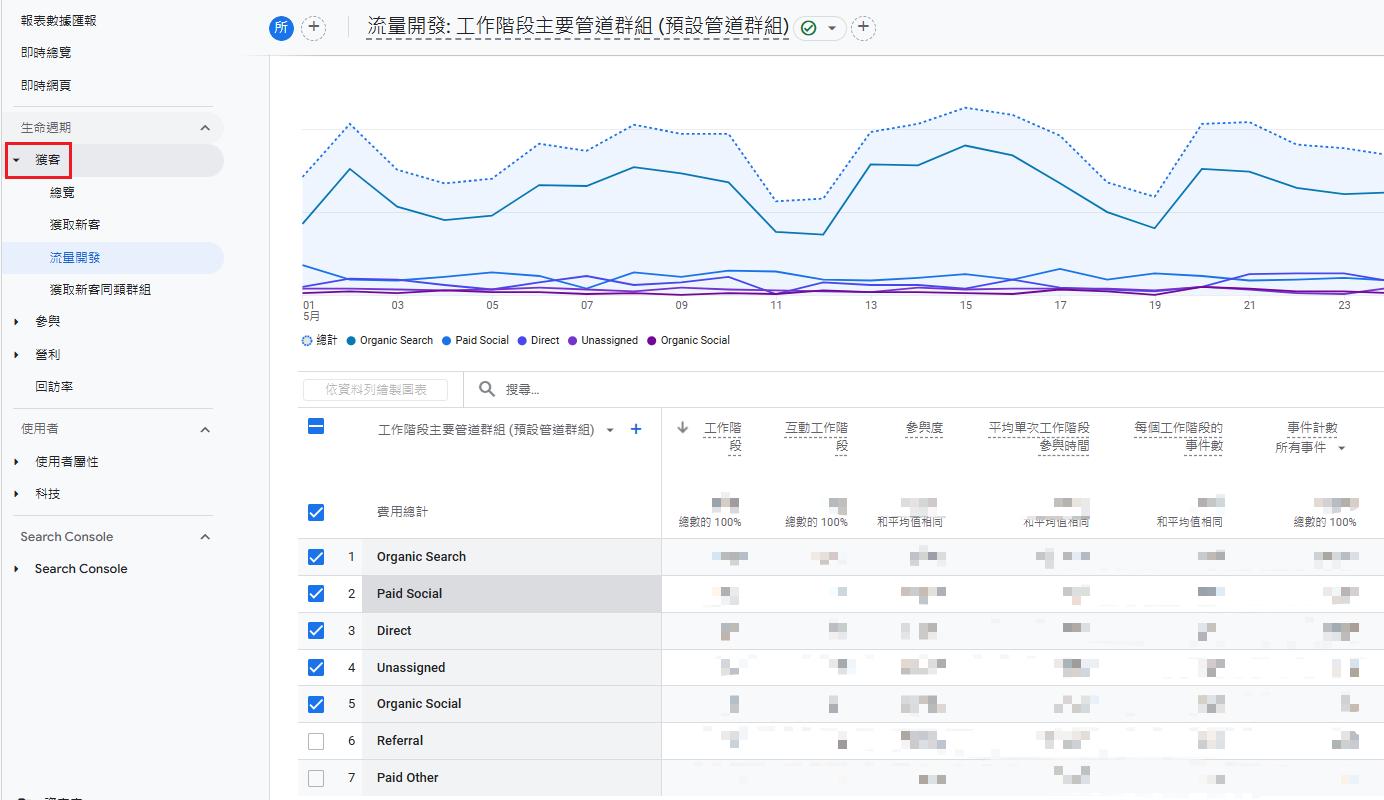Screen dimensions: 1384x800
Task: Select '獲取新客' report
Action: pos(75,225)
